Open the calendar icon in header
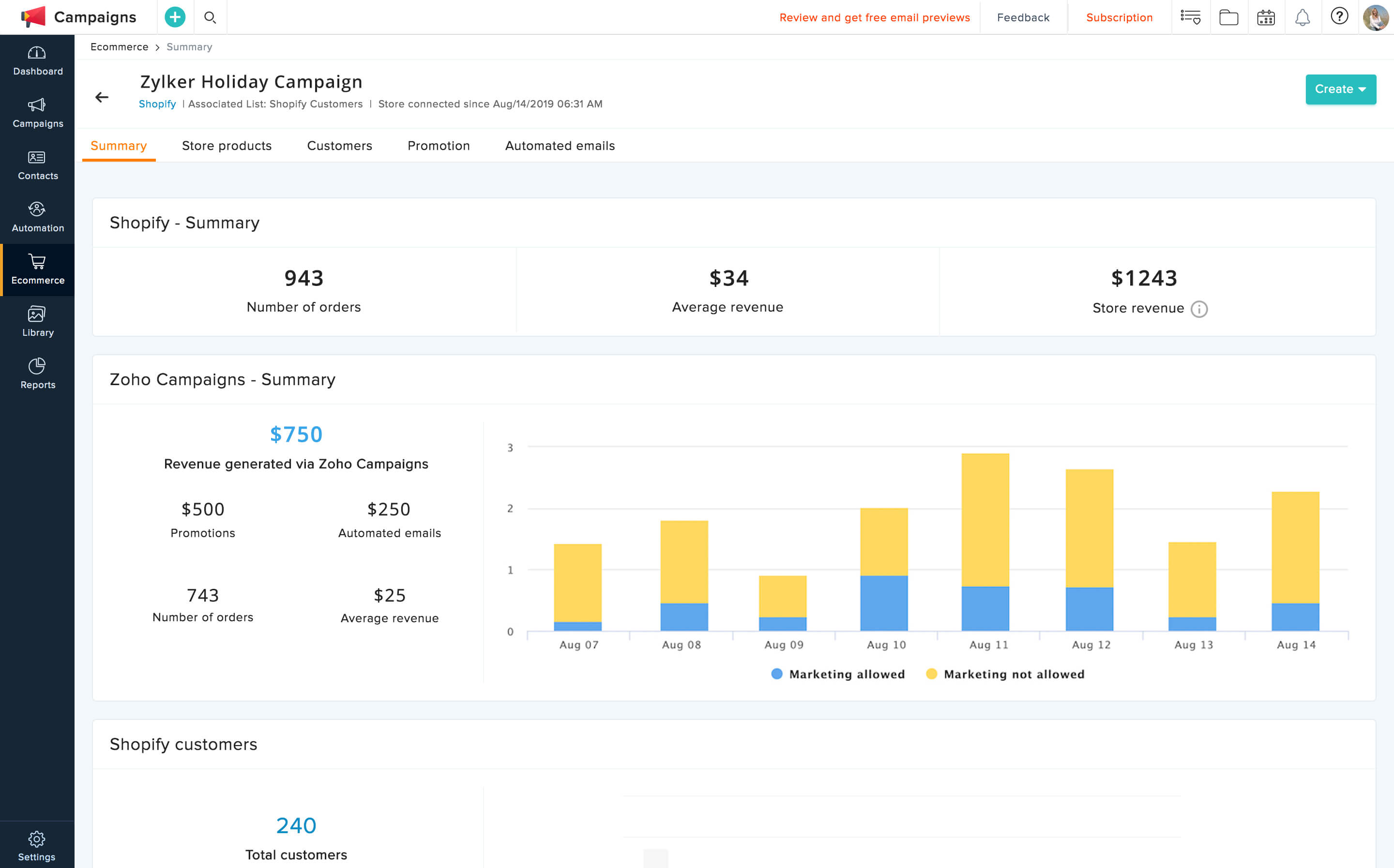 tap(1266, 17)
